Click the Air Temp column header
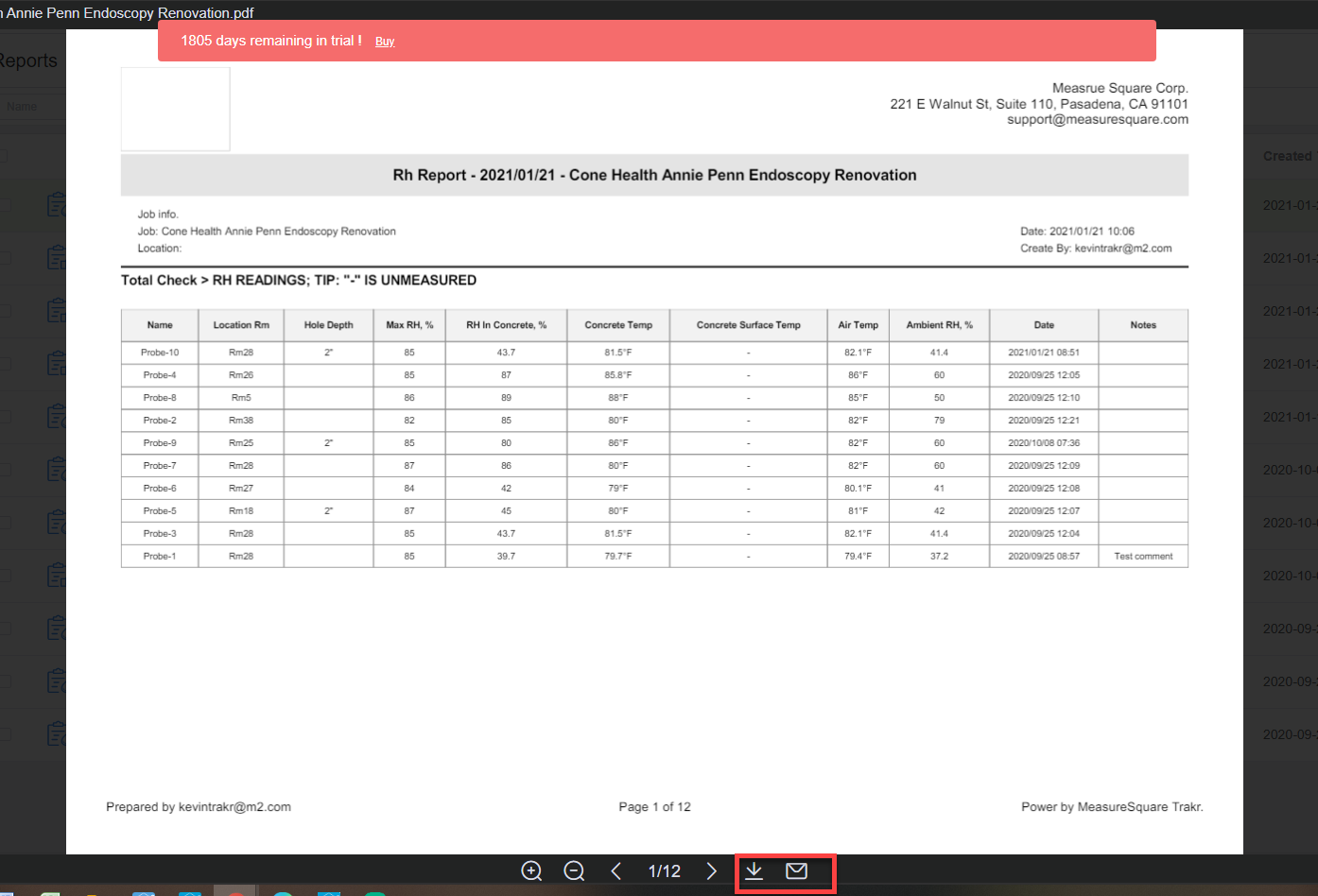Screen dimensions: 1318x896 point(858,325)
